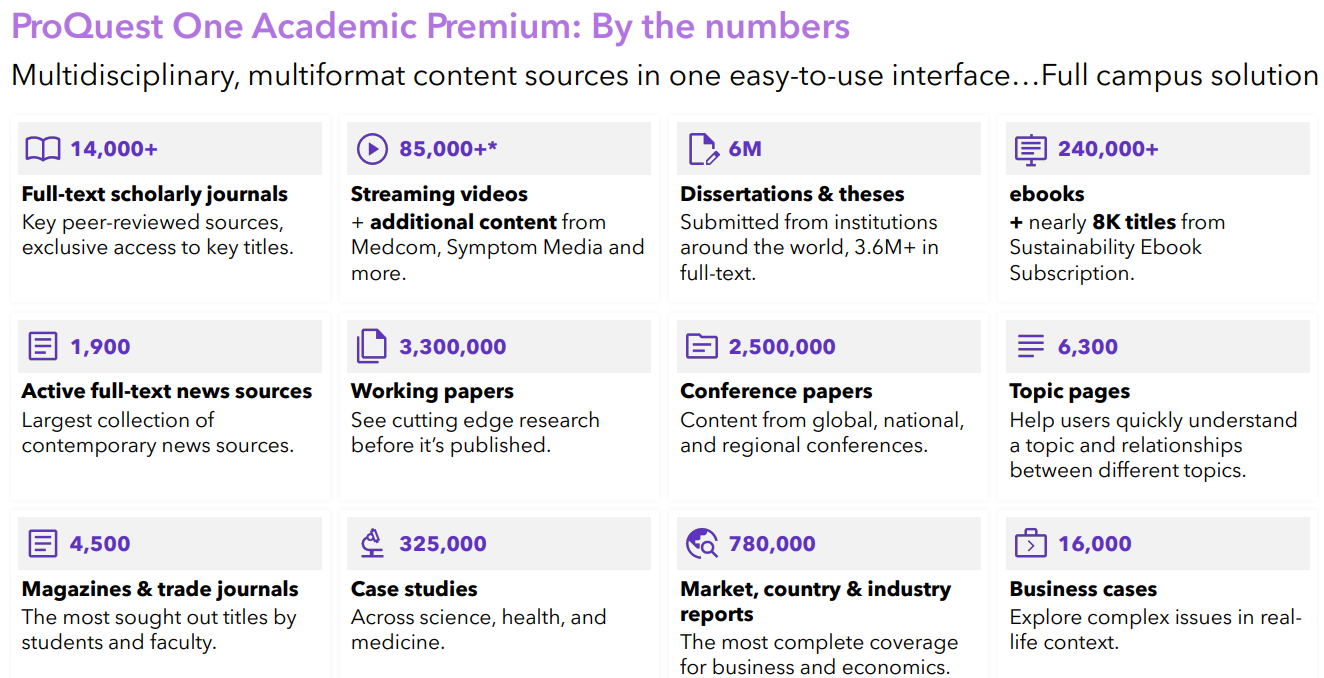This screenshot has width=1324, height=678.
Task: Click the news document icon beside 1,900
Action: point(43,347)
